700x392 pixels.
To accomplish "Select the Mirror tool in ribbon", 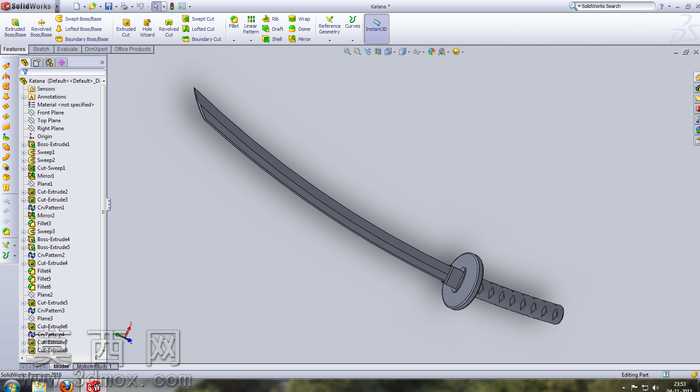I will (299, 39).
